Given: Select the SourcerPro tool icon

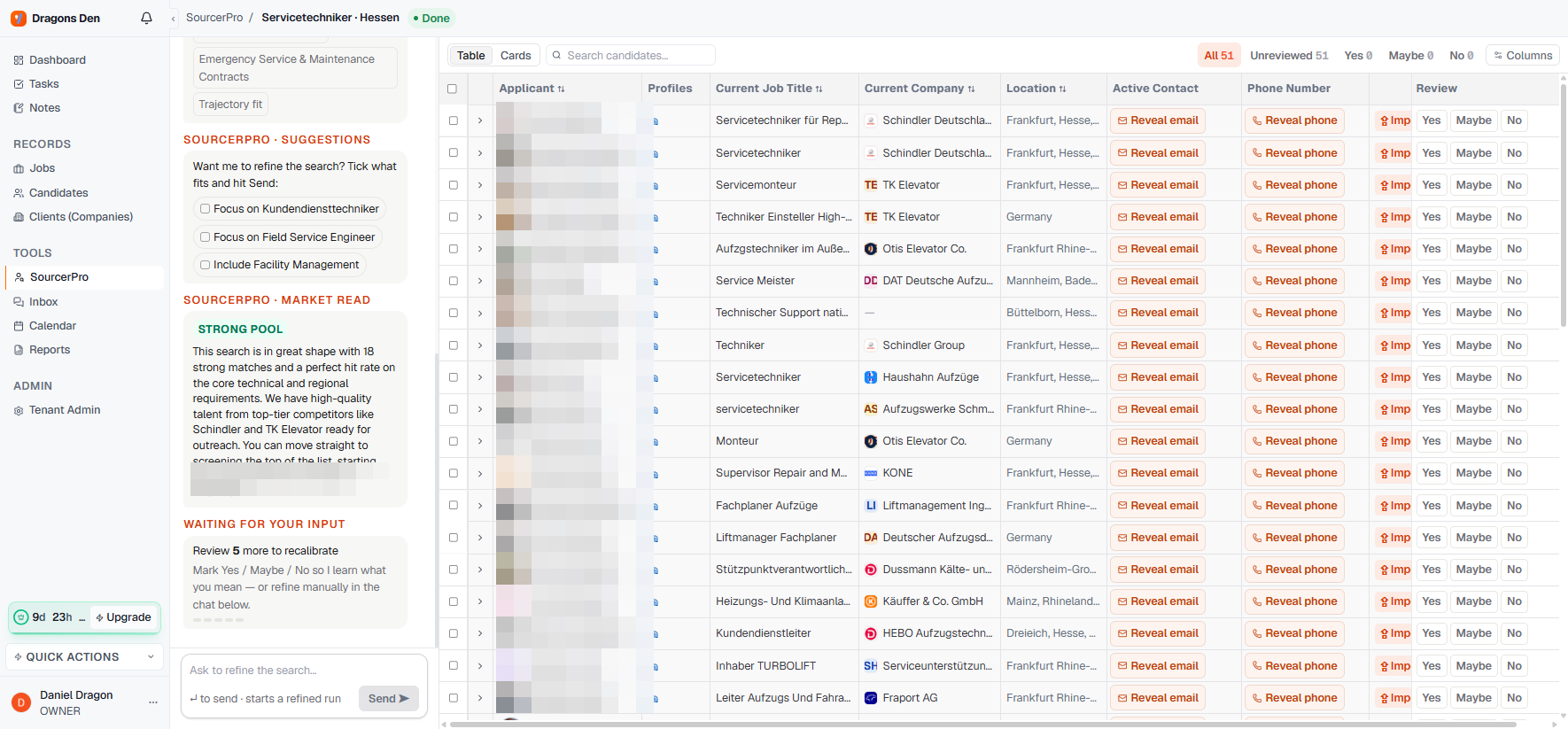Looking at the screenshot, I should pyautogui.click(x=19, y=277).
